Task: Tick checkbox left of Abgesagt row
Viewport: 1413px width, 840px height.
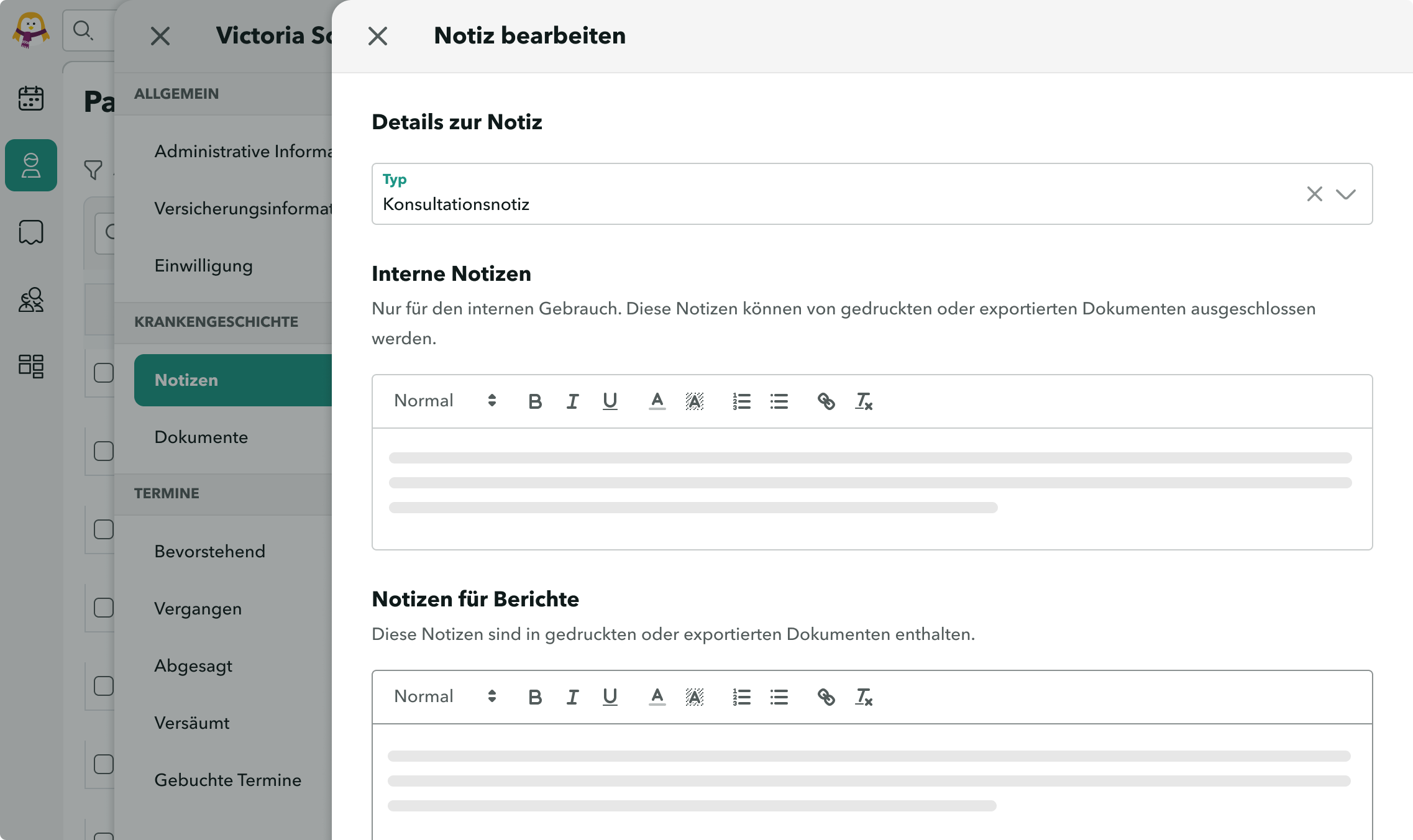Action: tap(103, 686)
